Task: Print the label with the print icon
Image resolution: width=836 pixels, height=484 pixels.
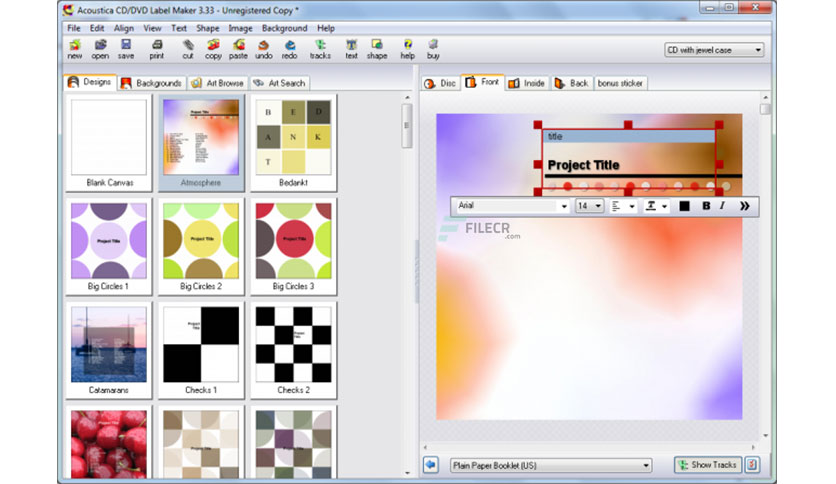Action: tap(157, 49)
